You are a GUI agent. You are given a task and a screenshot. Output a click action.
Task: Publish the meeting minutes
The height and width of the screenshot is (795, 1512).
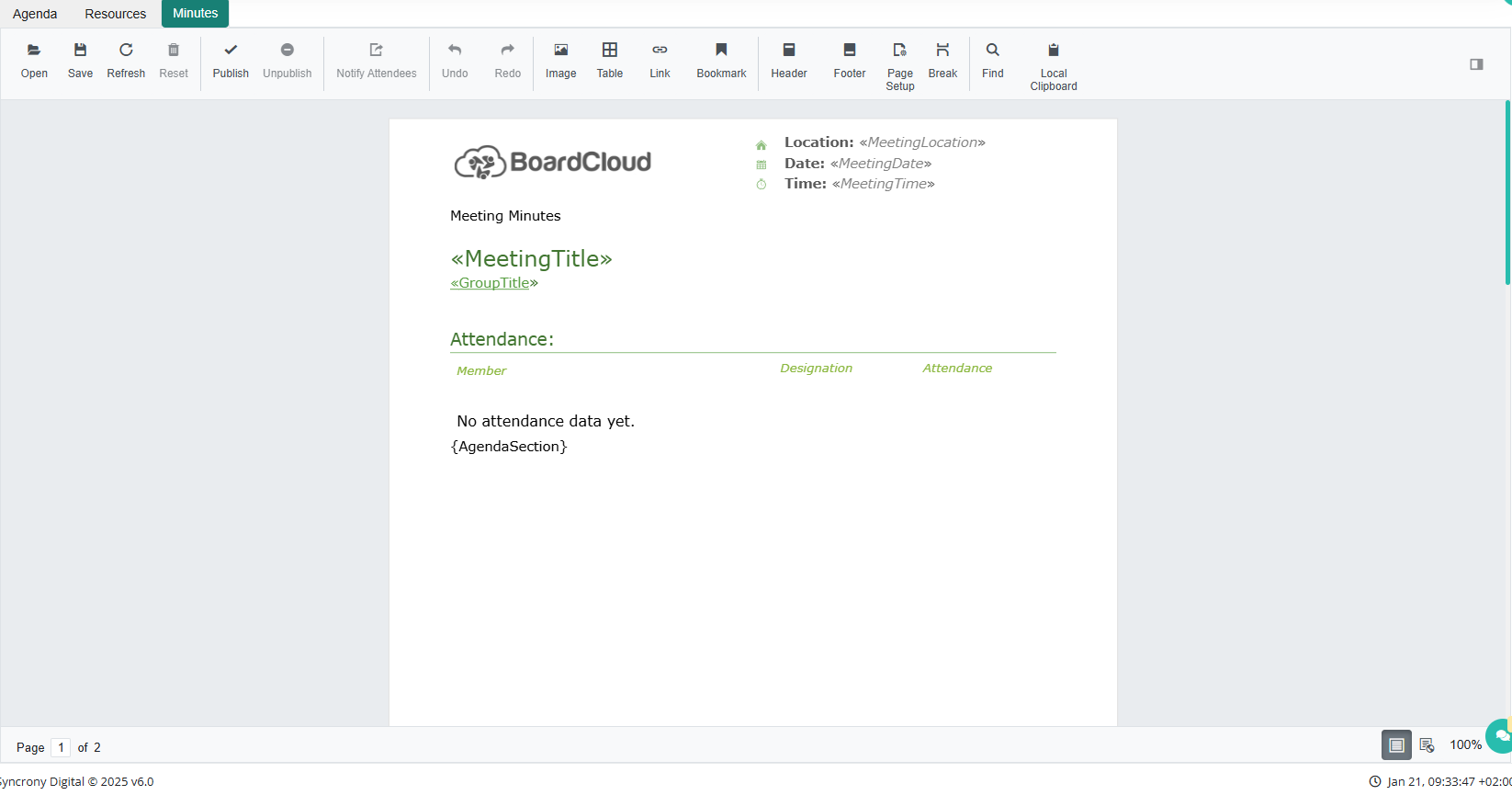(231, 60)
